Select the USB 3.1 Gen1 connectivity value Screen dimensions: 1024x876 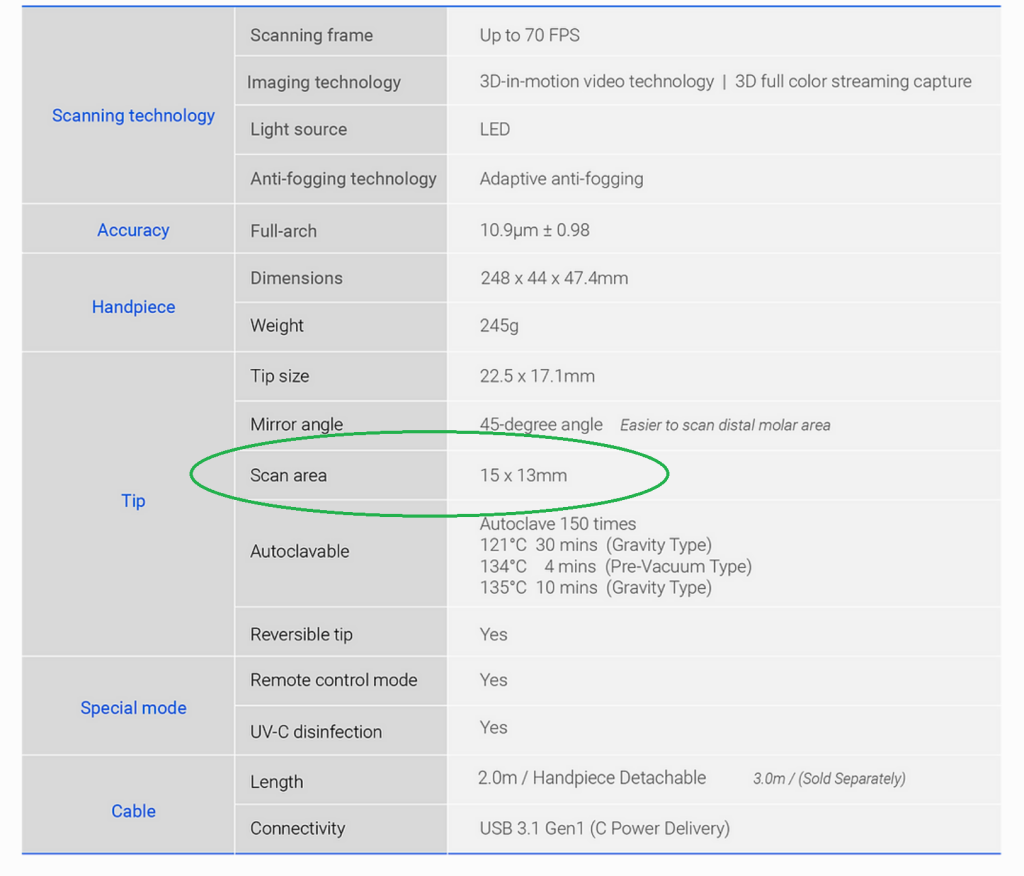pos(604,828)
